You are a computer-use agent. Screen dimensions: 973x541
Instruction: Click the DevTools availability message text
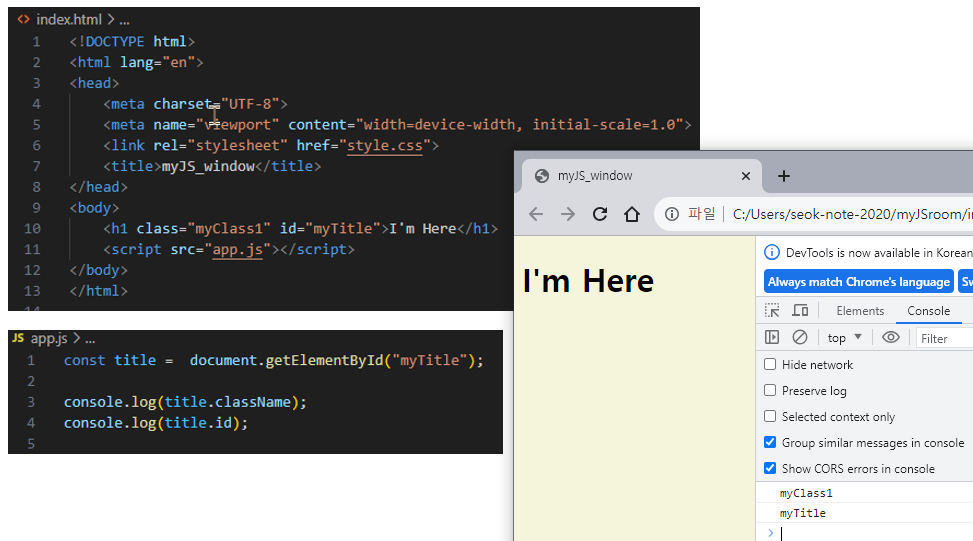pos(879,253)
